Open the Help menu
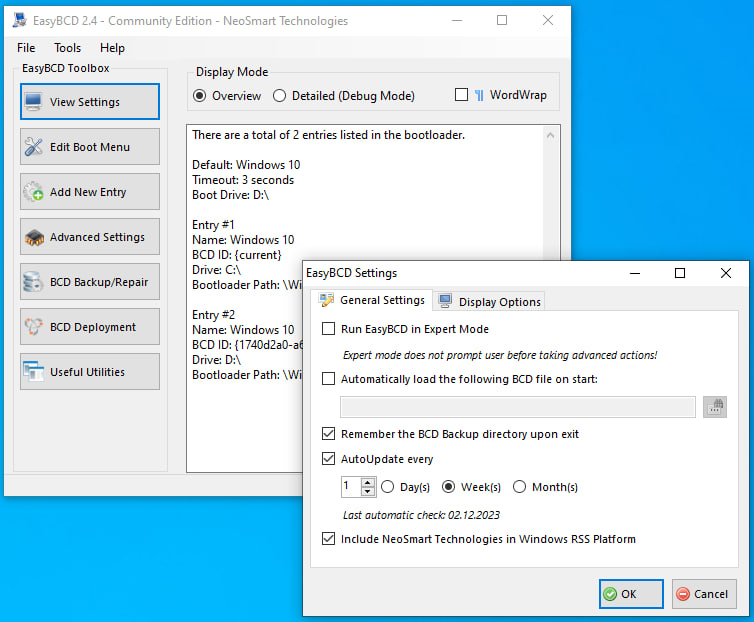 [x=112, y=48]
